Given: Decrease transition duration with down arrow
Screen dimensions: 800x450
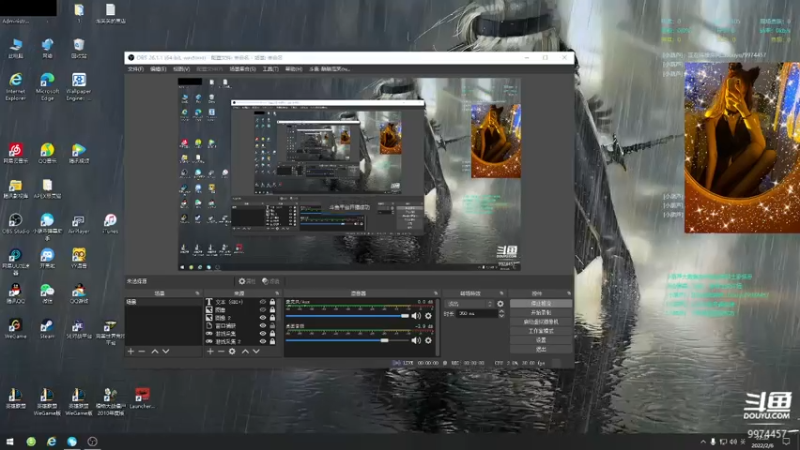Looking at the screenshot, I should [x=502, y=316].
